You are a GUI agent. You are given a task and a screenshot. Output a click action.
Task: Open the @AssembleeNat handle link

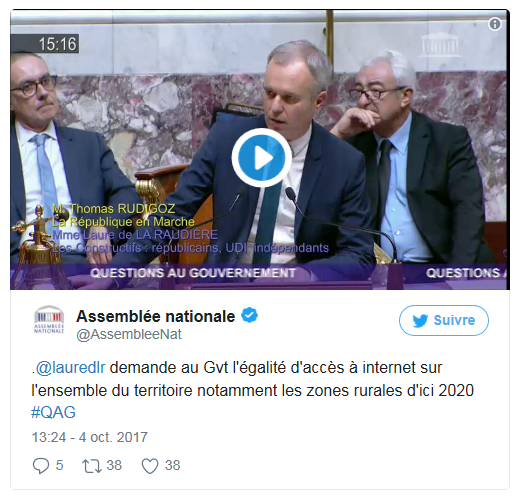(129, 334)
